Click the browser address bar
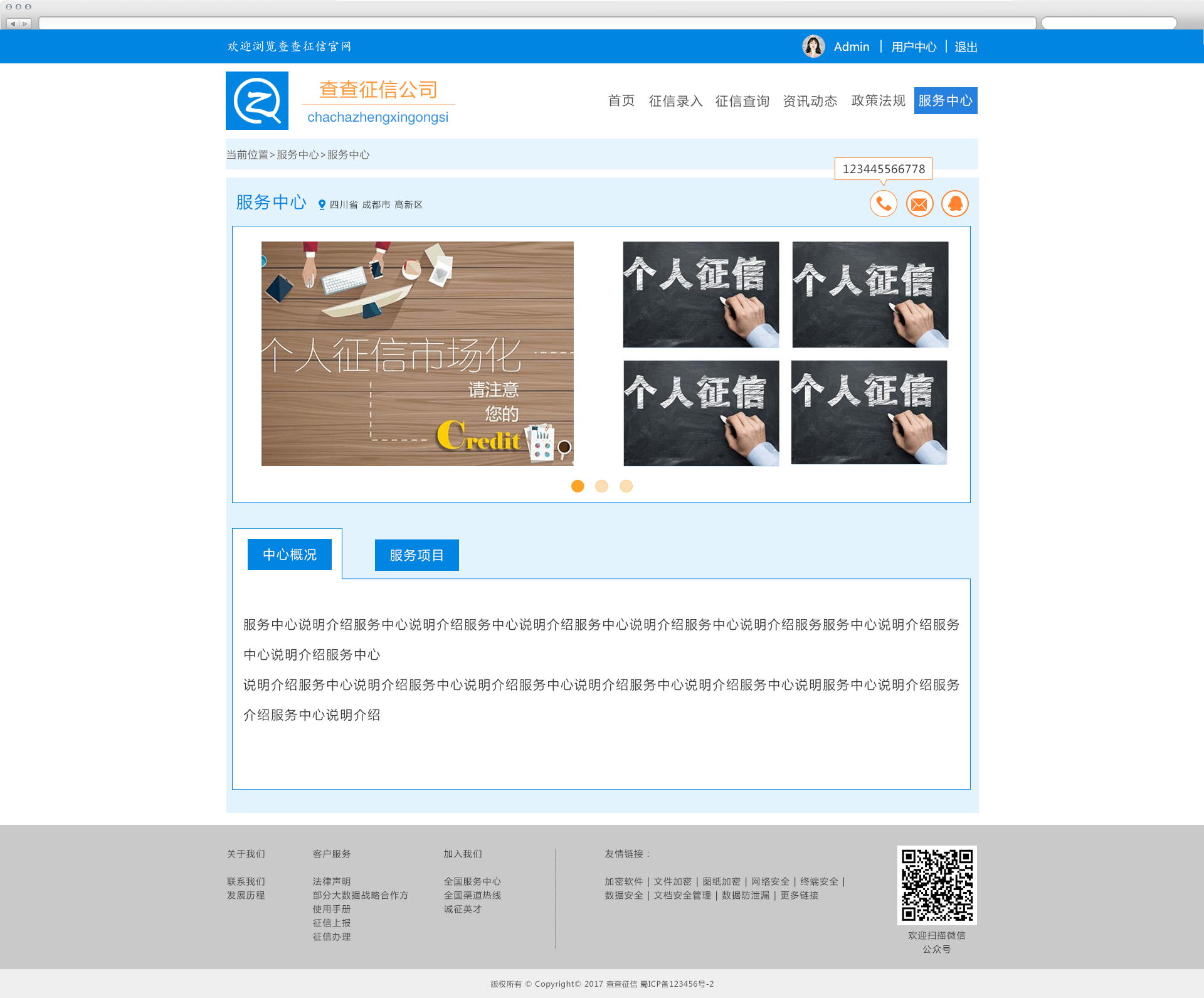 coord(537,23)
